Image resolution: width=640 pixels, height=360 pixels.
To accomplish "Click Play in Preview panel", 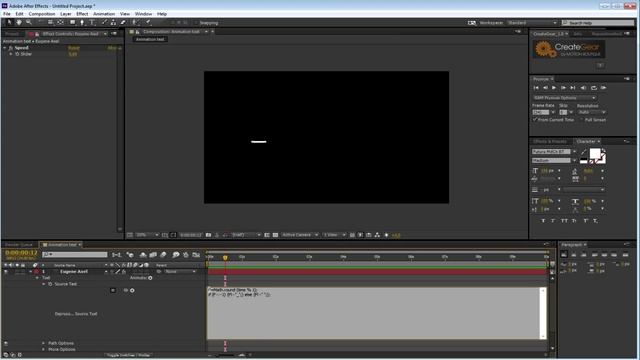I will point(554,88).
